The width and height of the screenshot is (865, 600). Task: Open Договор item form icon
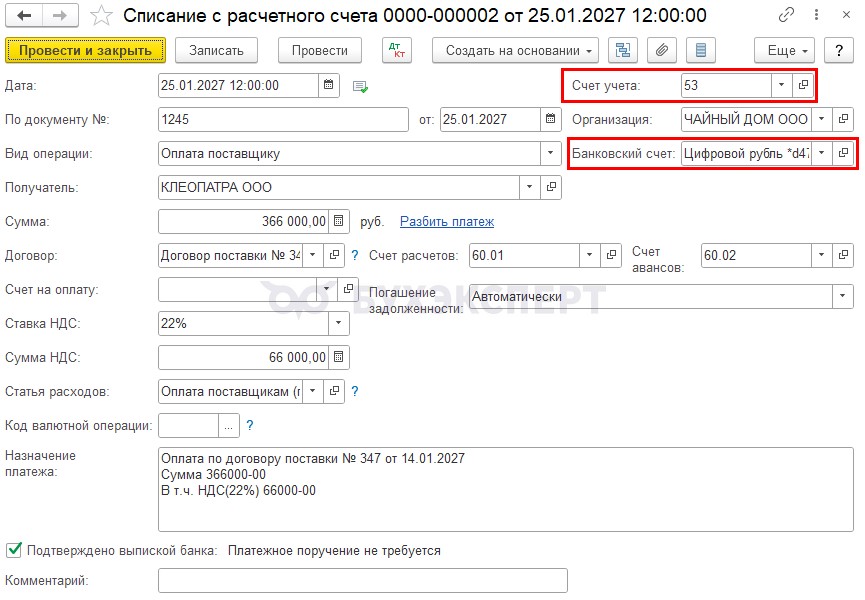click(334, 255)
